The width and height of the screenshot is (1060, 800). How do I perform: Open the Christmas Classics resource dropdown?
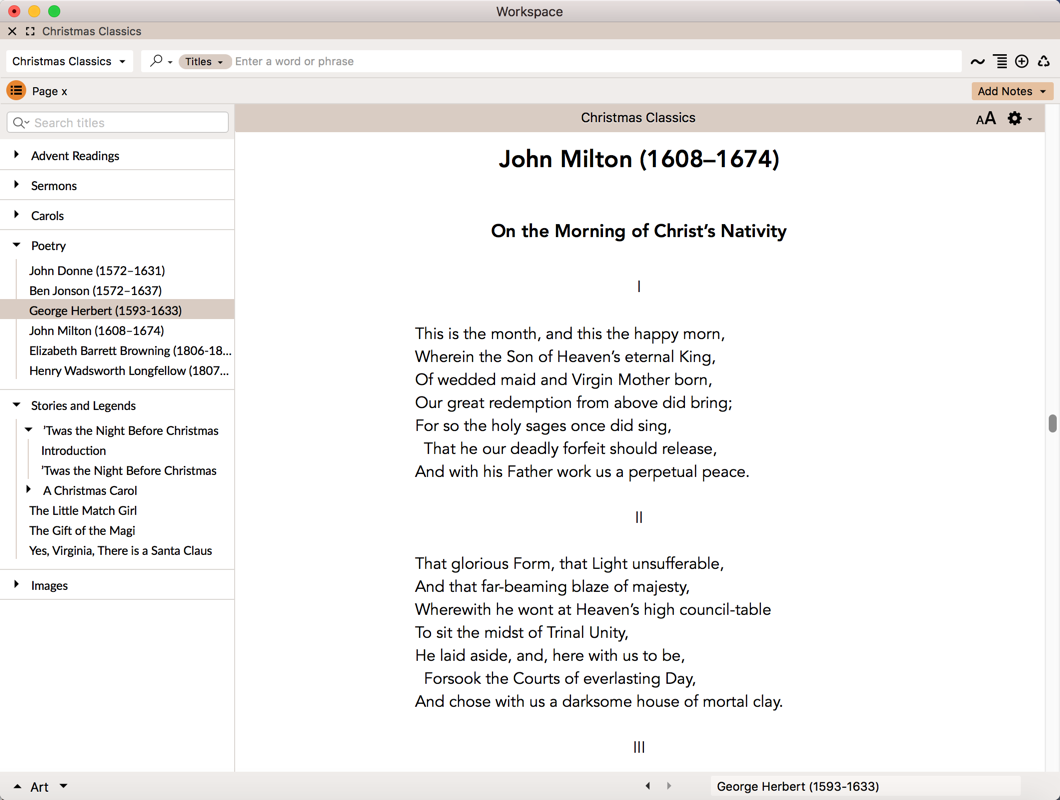point(69,61)
